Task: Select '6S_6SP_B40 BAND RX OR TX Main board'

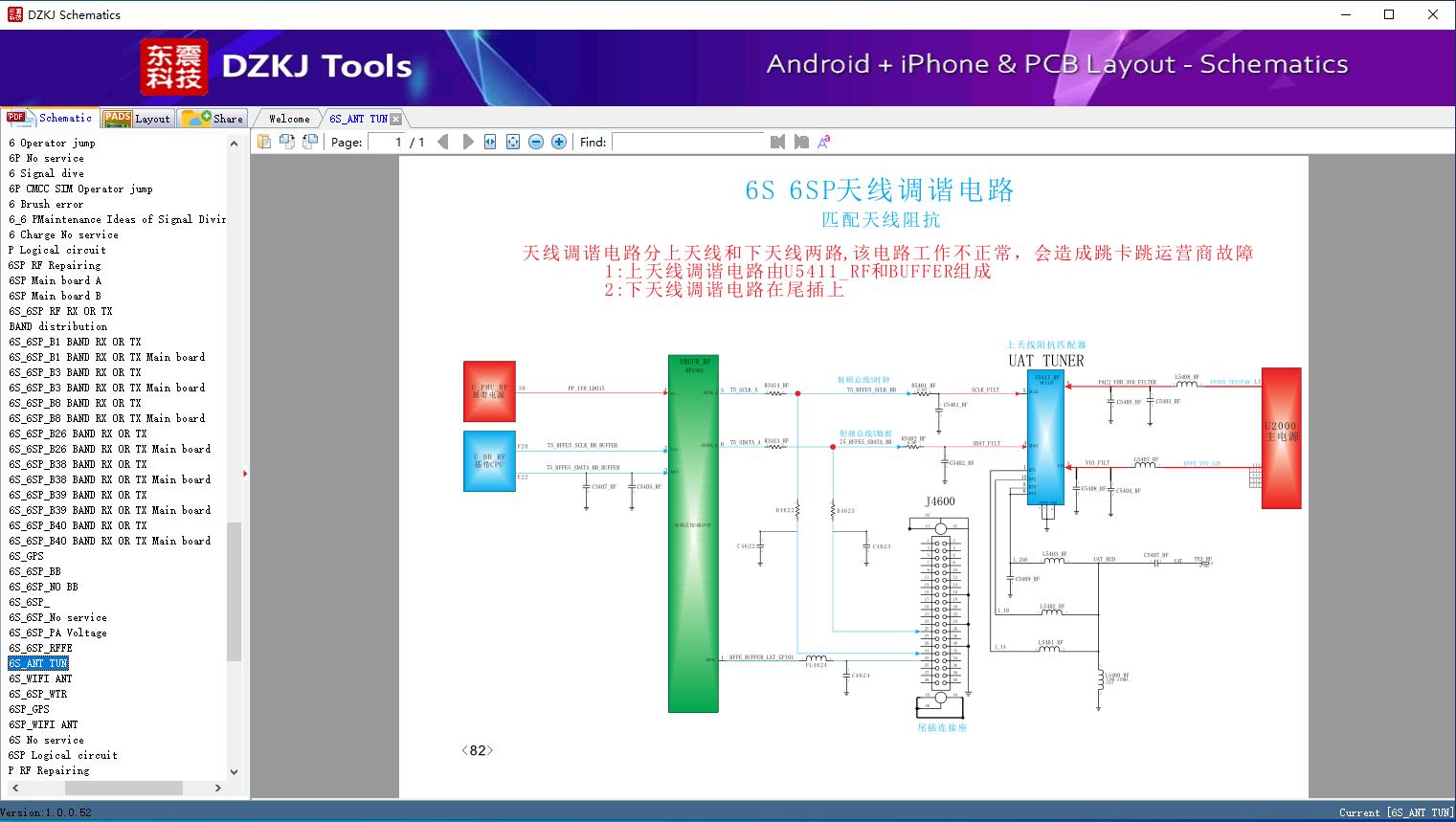Action: pos(109,541)
